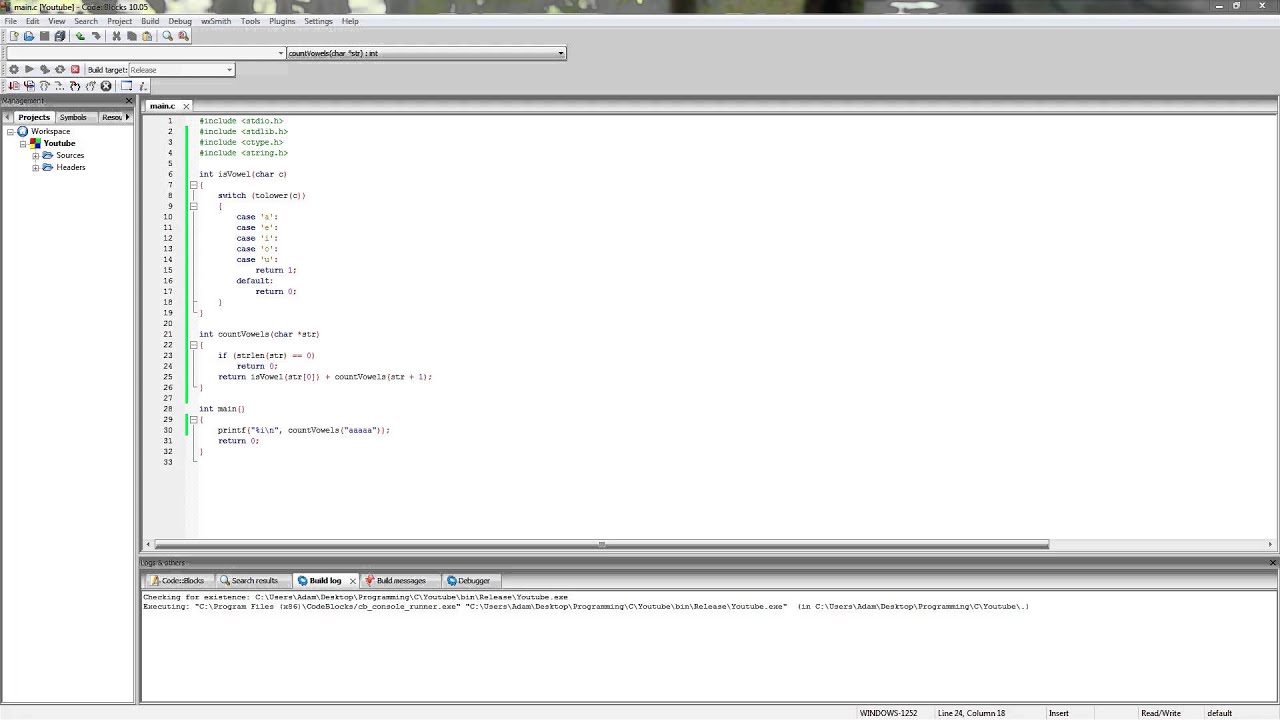Fold the main function body at line 29

pos(193,420)
